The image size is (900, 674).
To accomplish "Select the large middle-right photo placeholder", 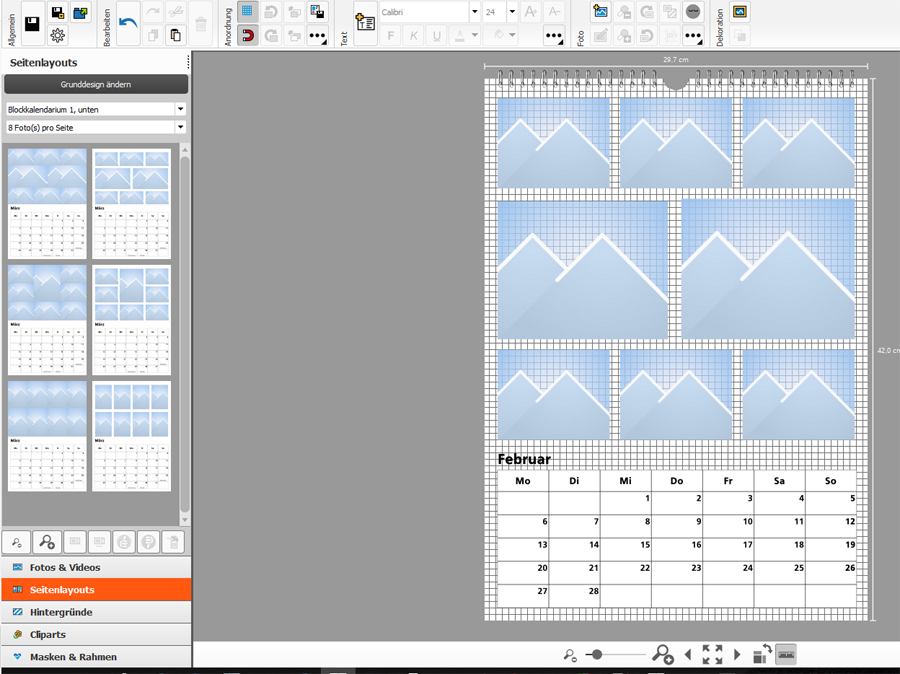I will 769,269.
